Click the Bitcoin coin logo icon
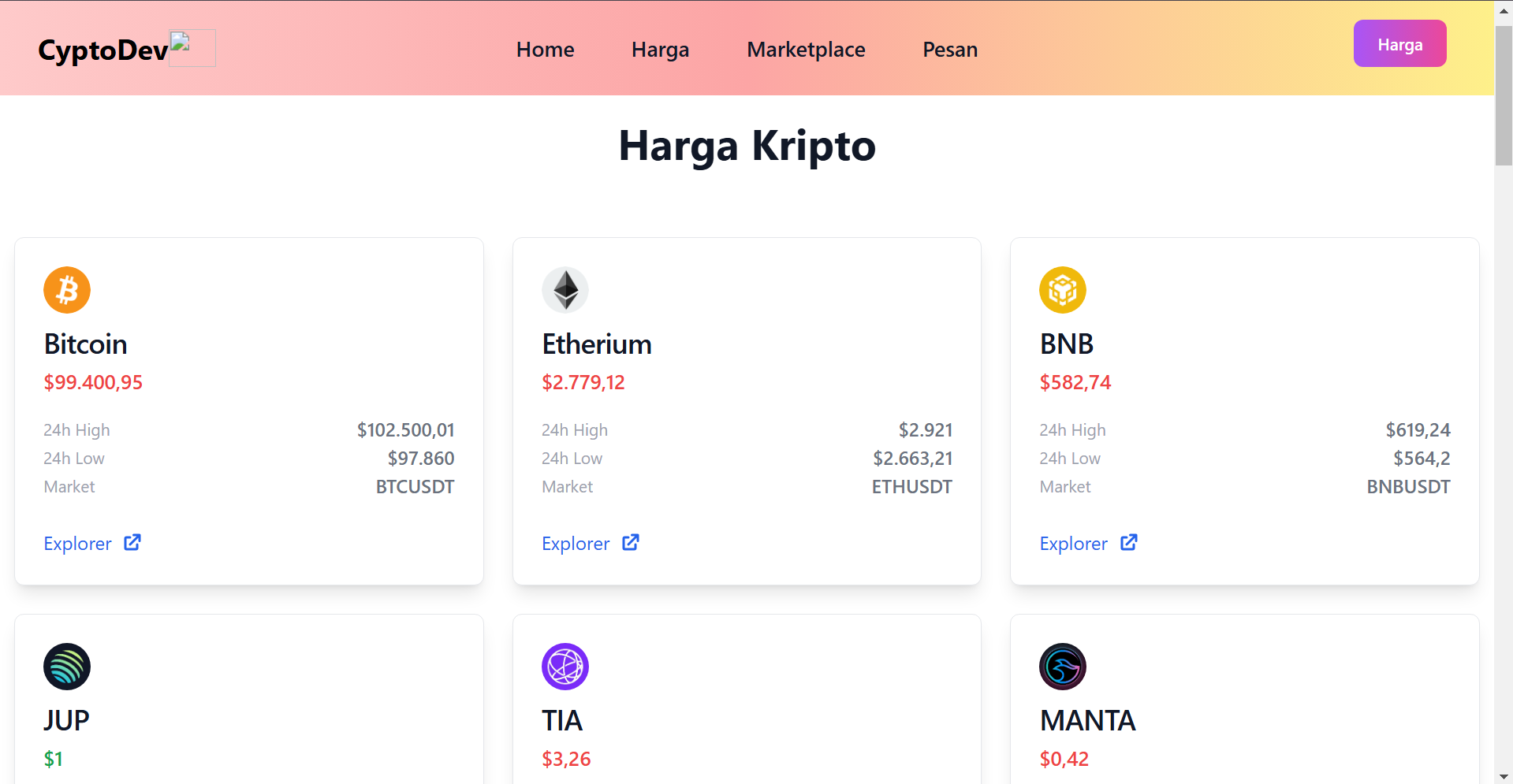This screenshot has width=1513, height=784. pyautogui.click(x=67, y=290)
